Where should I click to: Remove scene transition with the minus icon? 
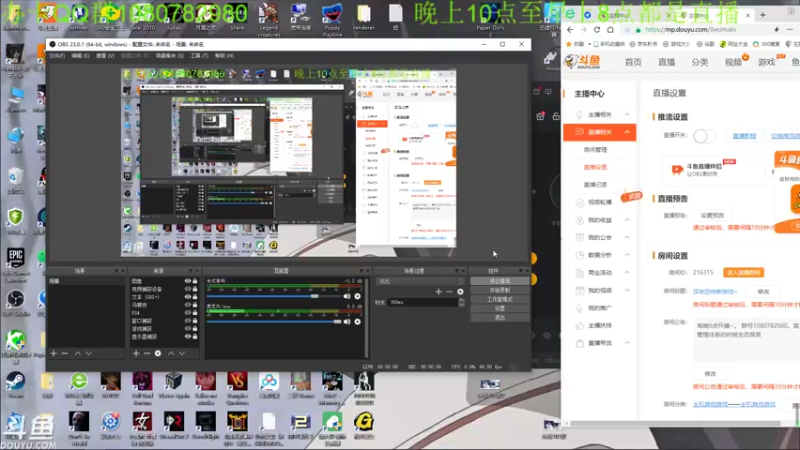(x=449, y=291)
